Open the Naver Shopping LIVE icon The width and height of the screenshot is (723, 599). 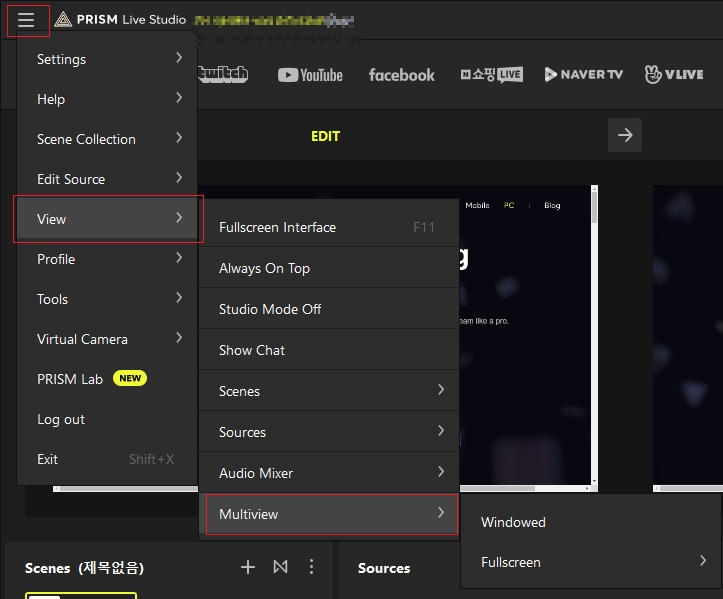[491, 75]
